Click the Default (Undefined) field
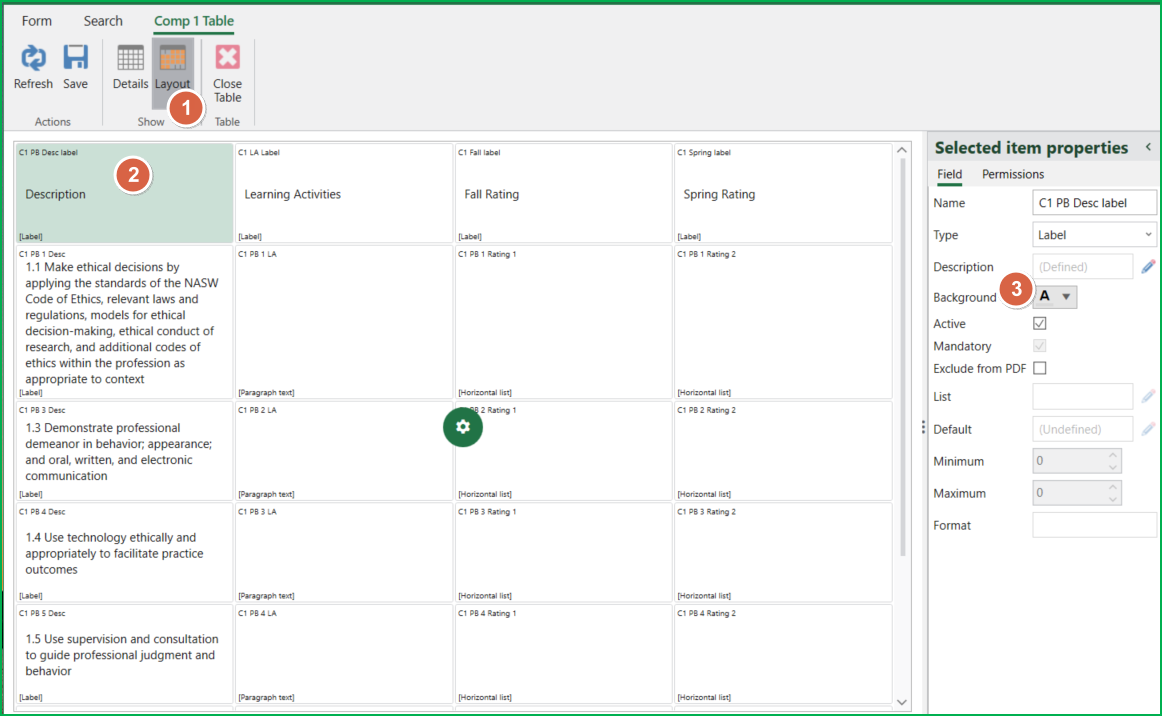Screen dimensions: 1162x716 [x=1083, y=429]
